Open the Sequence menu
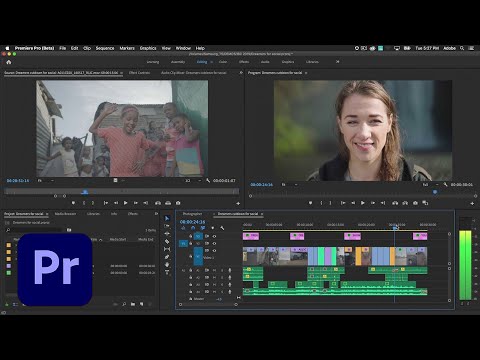 [x=105, y=48]
